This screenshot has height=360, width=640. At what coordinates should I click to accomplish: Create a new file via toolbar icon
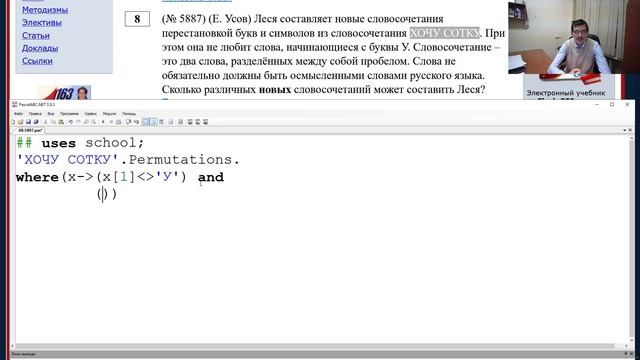13,122
